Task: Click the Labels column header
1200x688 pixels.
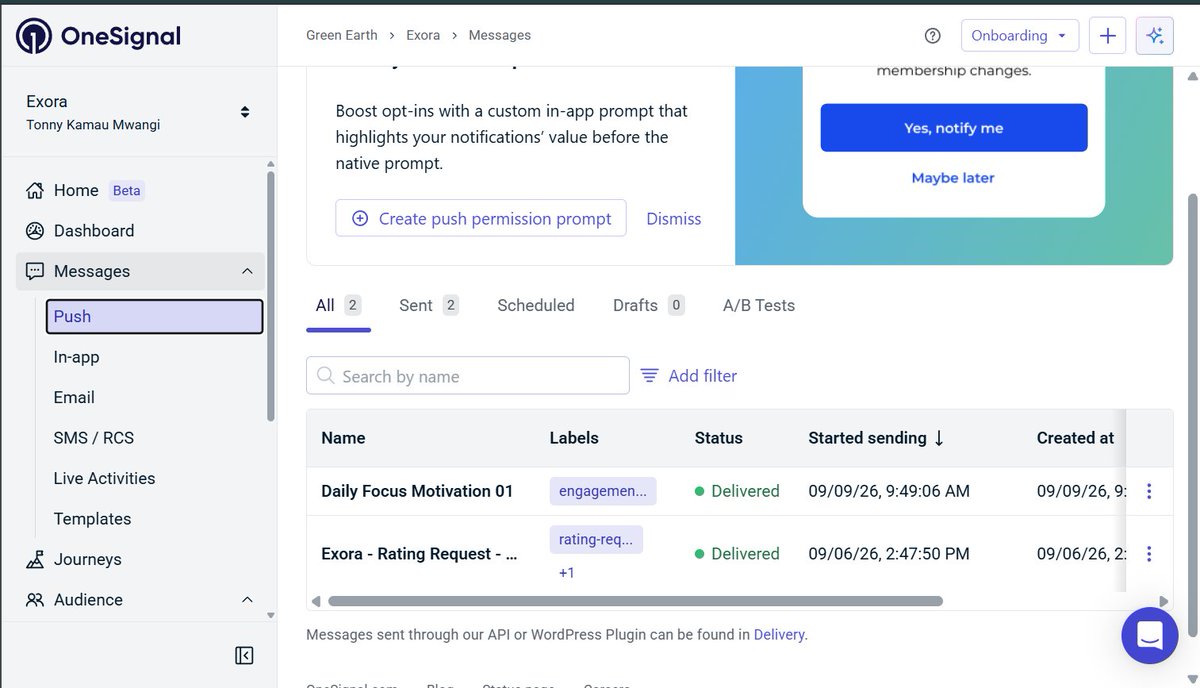Action: (574, 438)
